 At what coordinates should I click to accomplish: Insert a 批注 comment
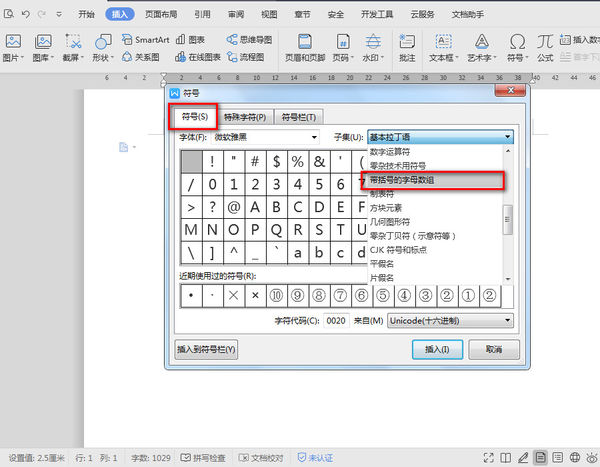click(407, 47)
